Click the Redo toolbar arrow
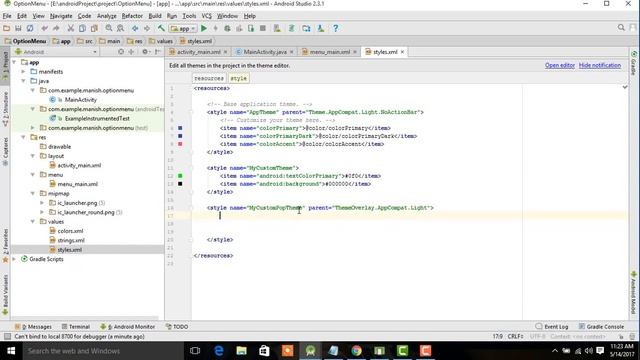 point(56,28)
